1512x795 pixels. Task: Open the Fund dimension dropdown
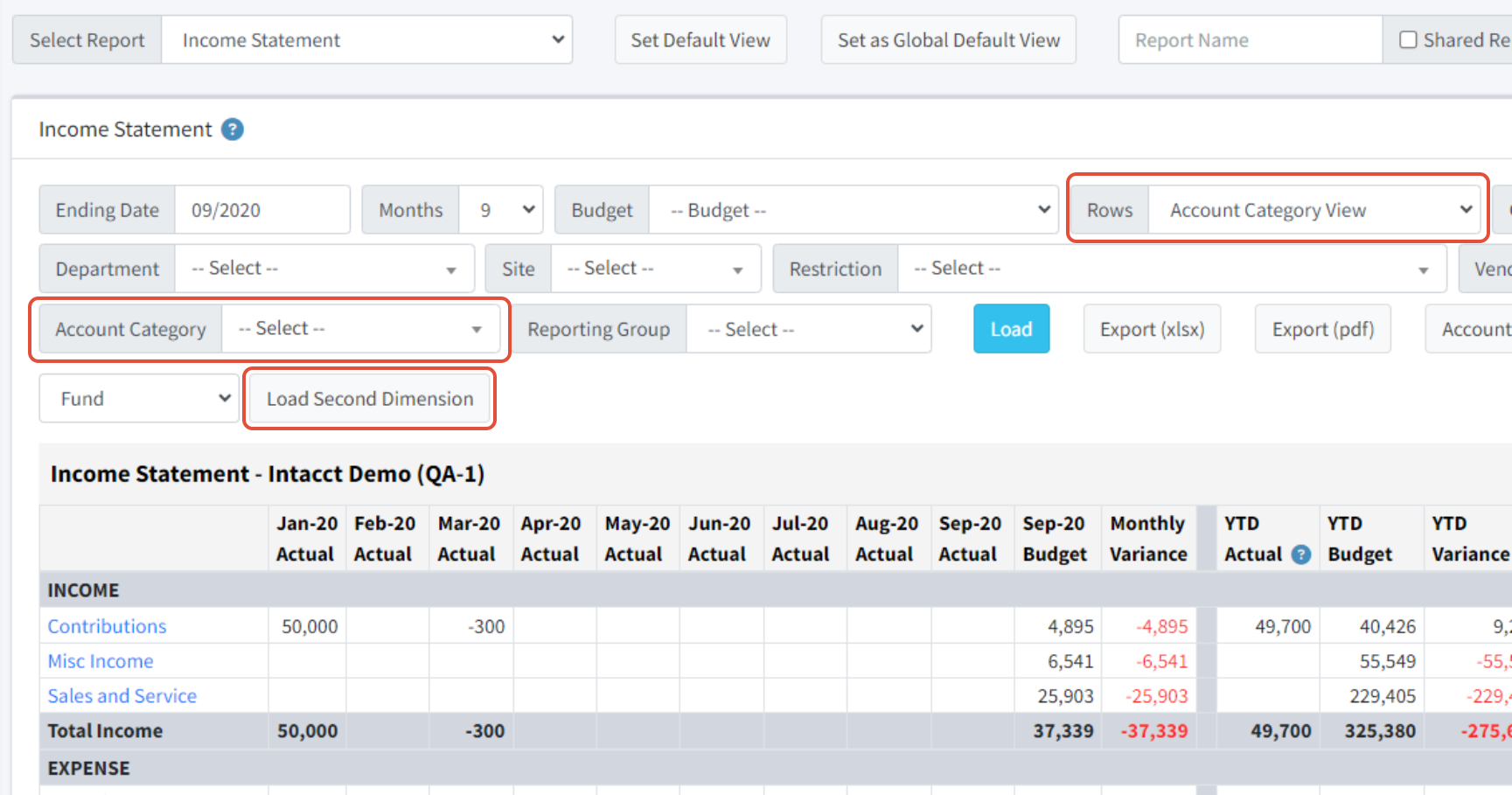click(139, 398)
